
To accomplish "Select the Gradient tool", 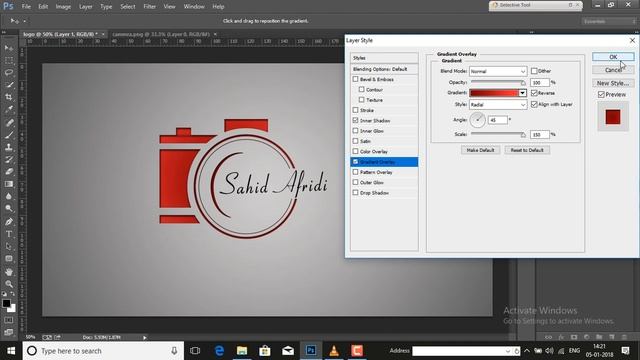I will point(9,184).
